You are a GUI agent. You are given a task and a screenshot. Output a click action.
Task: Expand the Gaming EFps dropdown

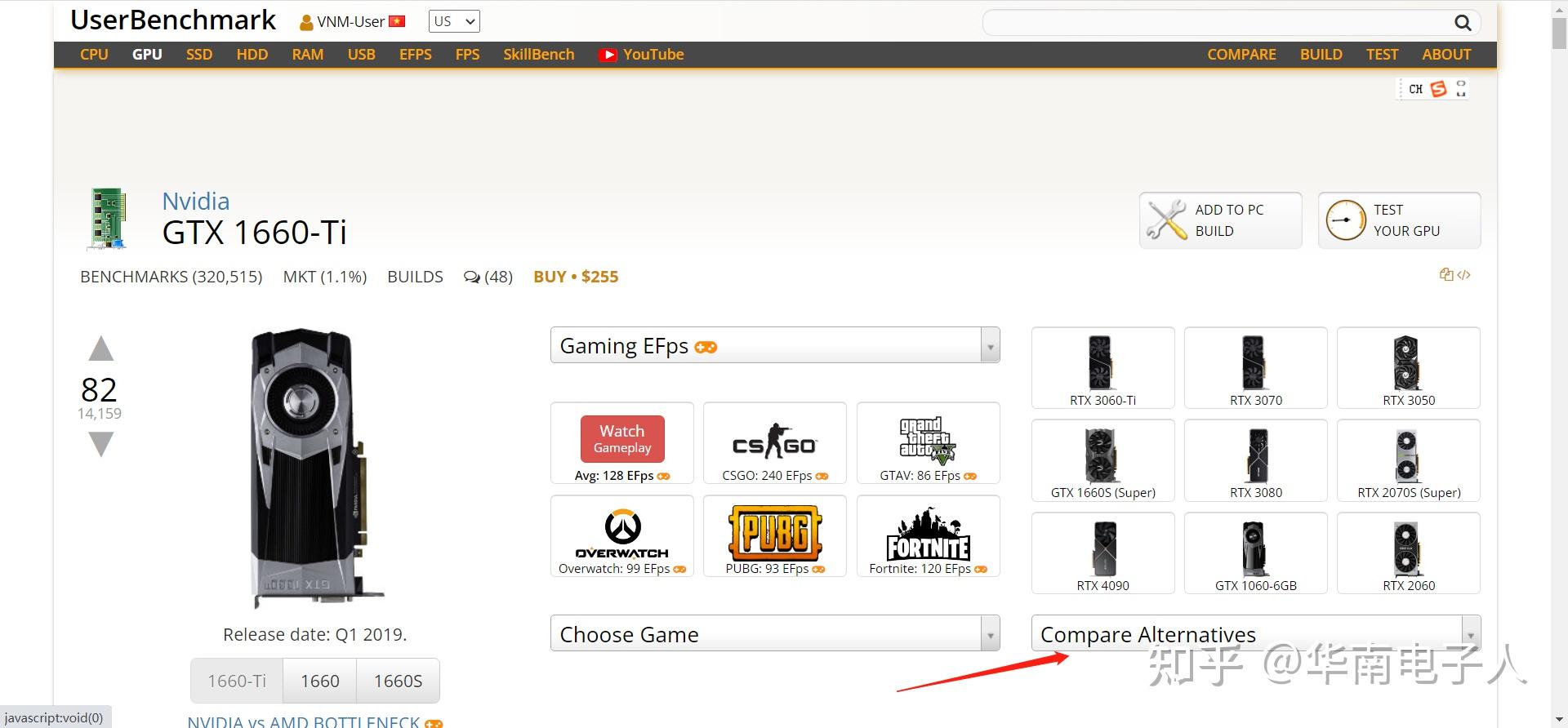[x=775, y=345]
